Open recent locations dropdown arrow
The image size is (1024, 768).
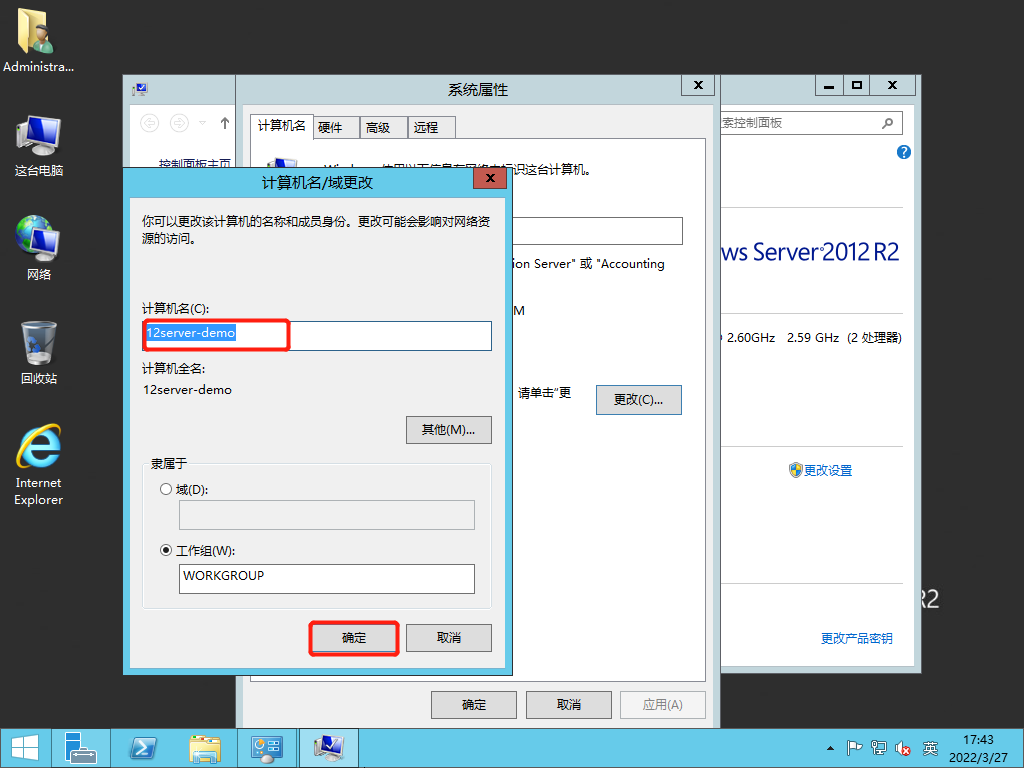(202, 123)
